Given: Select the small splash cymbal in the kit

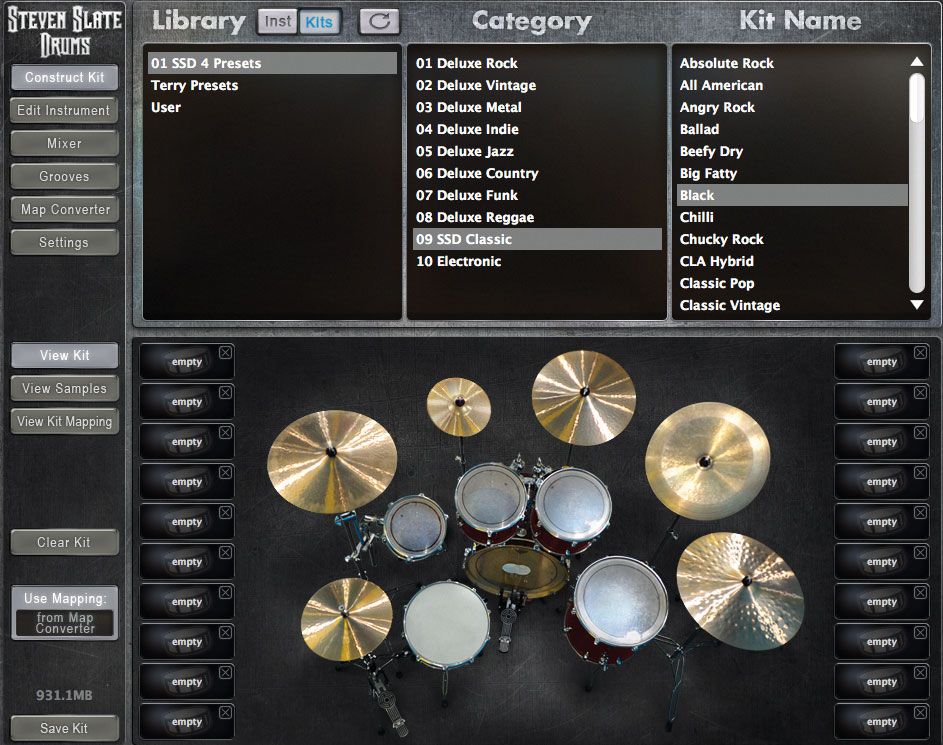Looking at the screenshot, I should pyautogui.click(x=459, y=406).
